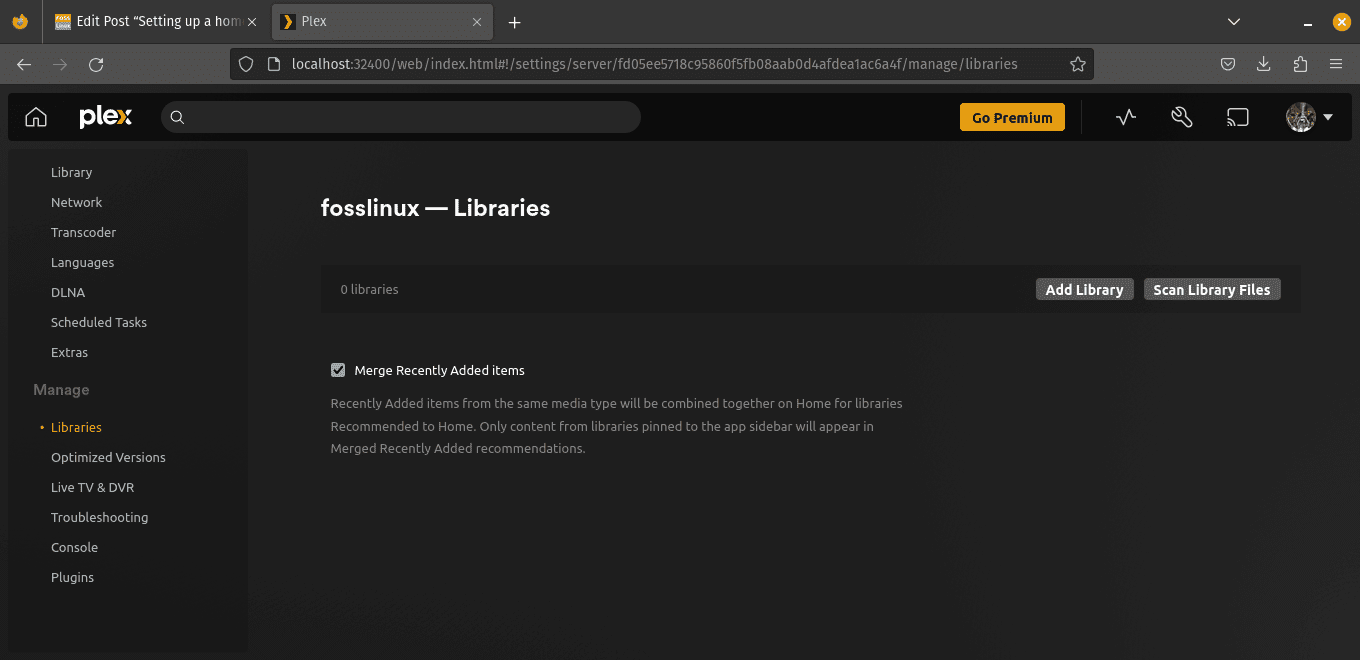Screen dimensions: 1360x660
Task: Reload the current page
Action: 96,64
